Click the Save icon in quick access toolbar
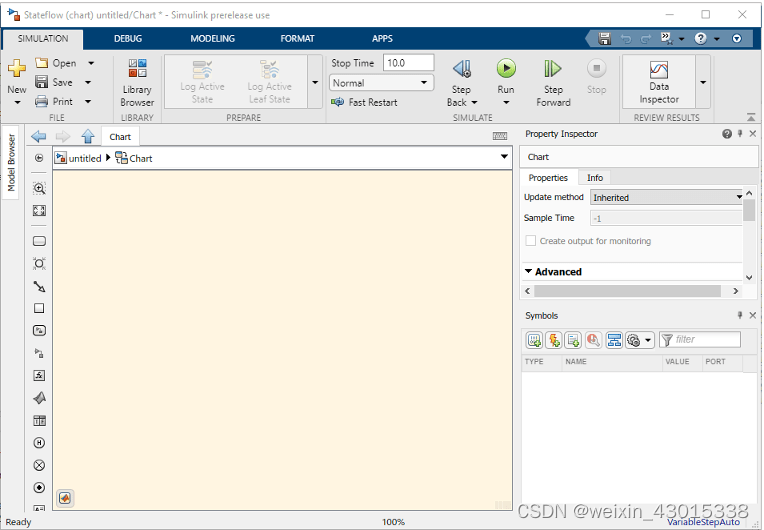 click(x=604, y=38)
